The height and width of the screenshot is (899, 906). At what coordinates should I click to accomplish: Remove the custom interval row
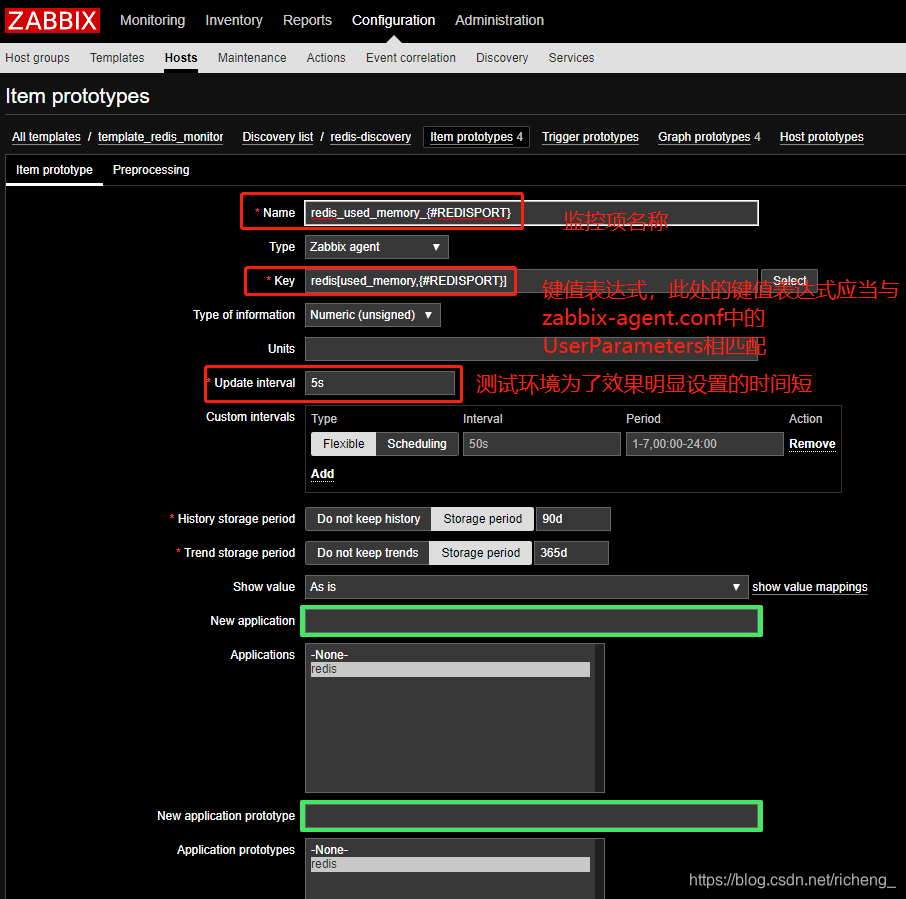click(812, 444)
